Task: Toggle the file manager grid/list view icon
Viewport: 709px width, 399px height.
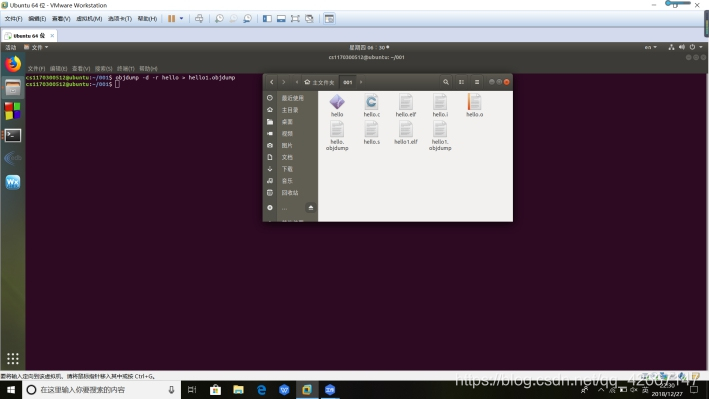Action: 461,82
